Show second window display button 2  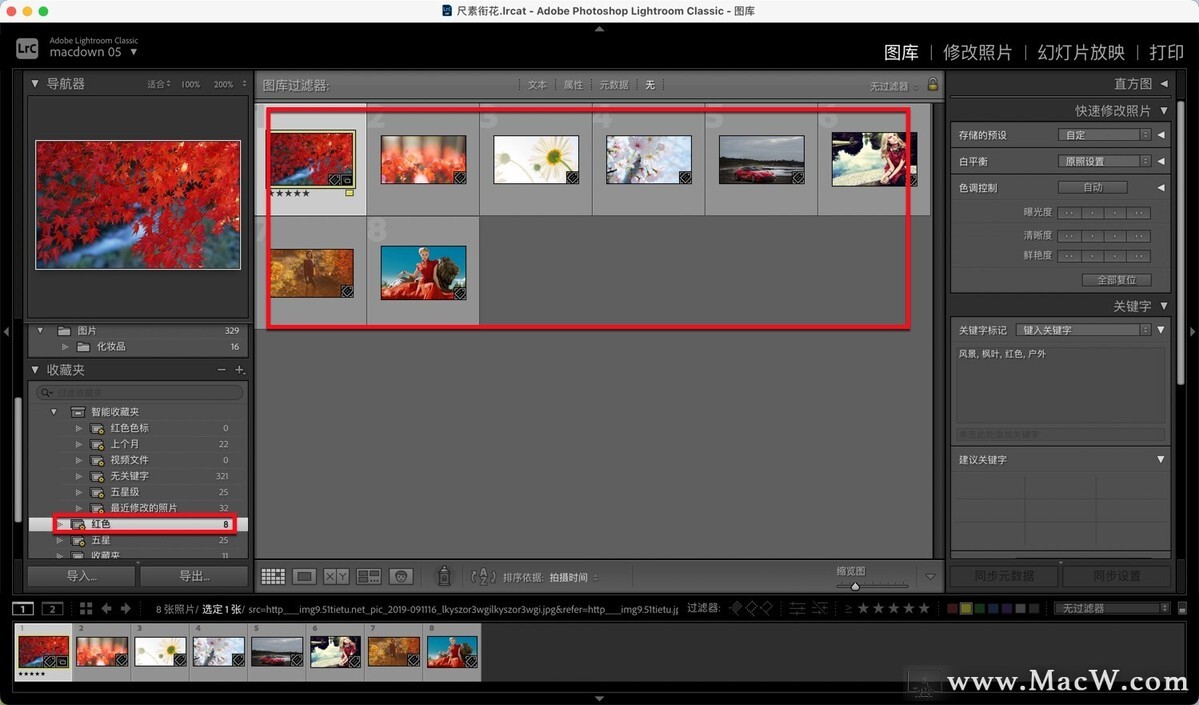pyautogui.click(x=52, y=609)
